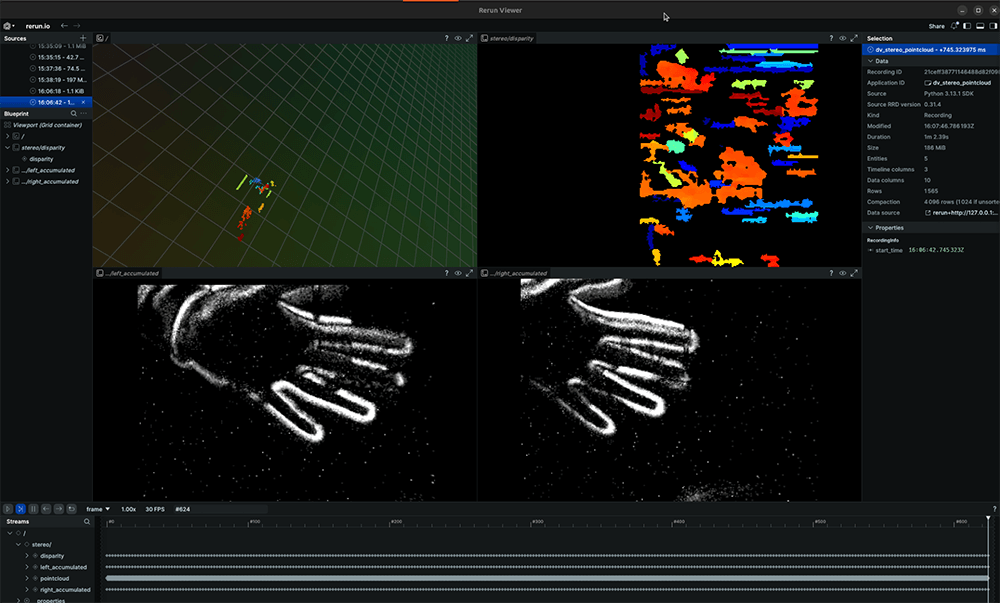Screen dimensions: 1000x603
Task: Toggle visibility of the 3D root view
Action: coord(458,38)
